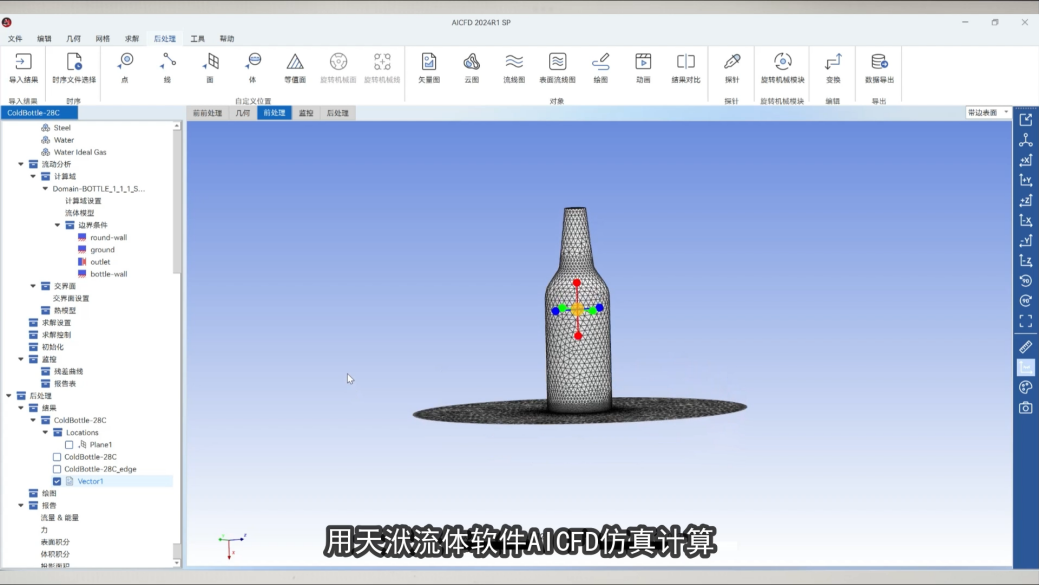Collapse the Locations tree node

45,433
